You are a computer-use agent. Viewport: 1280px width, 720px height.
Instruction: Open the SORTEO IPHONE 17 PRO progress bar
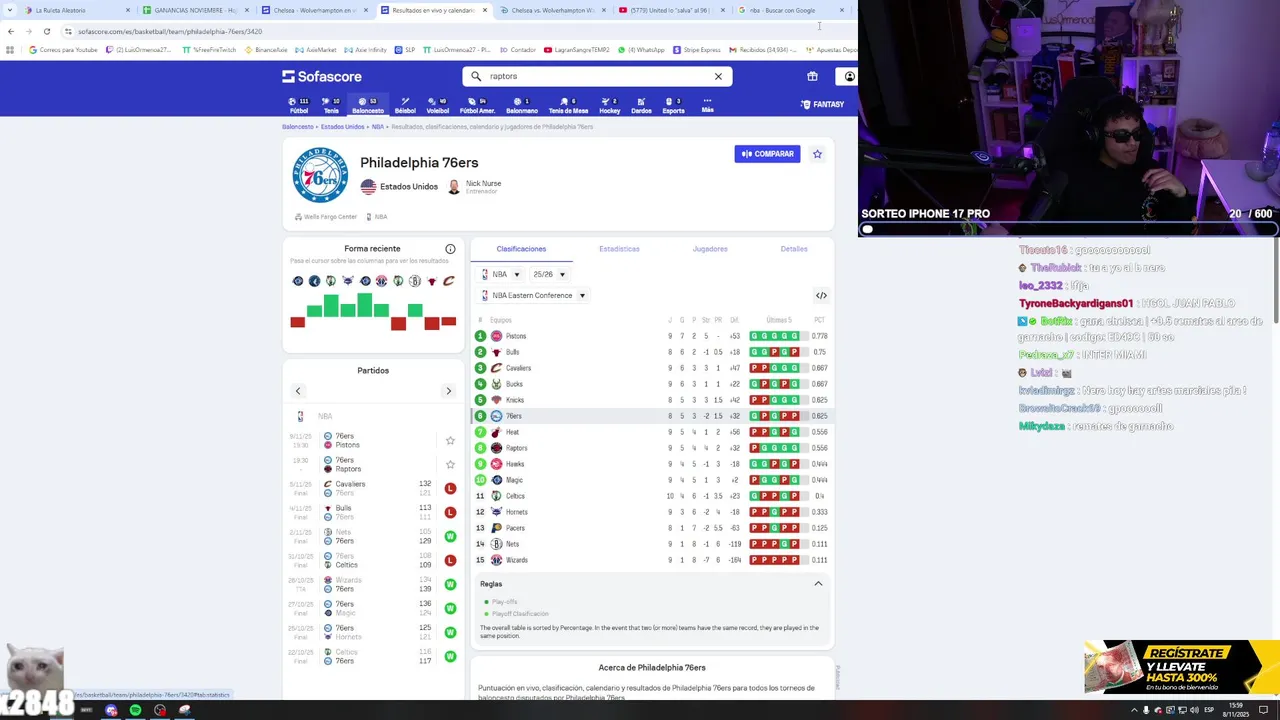pos(1068,229)
